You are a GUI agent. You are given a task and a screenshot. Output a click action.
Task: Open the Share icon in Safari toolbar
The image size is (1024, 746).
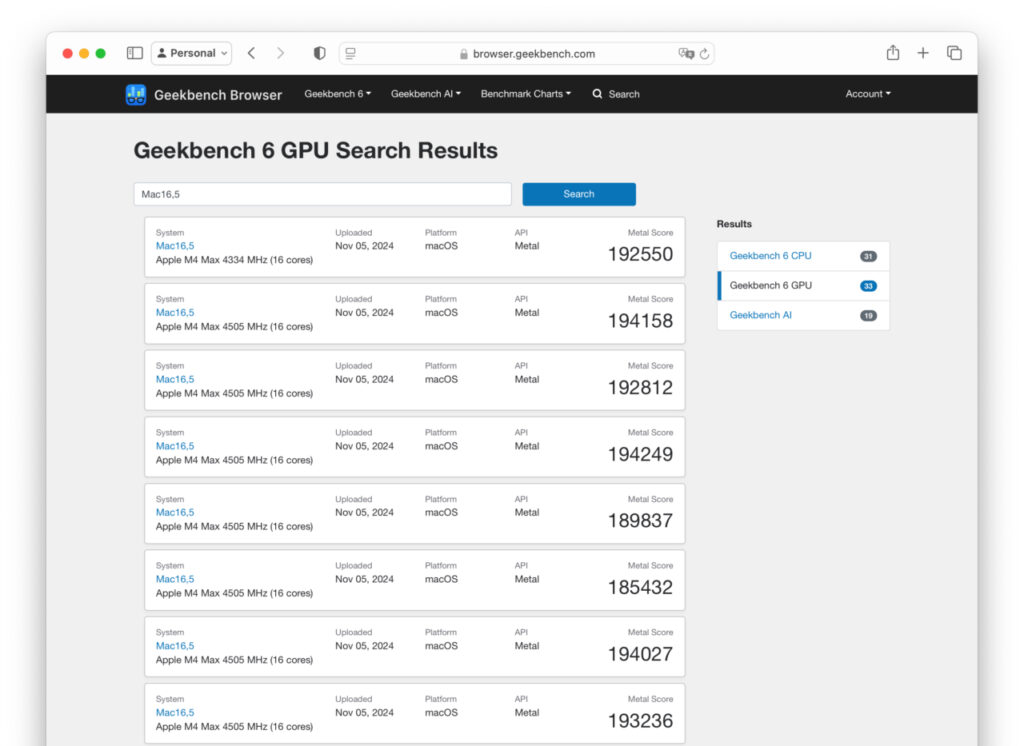pyautogui.click(x=893, y=53)
